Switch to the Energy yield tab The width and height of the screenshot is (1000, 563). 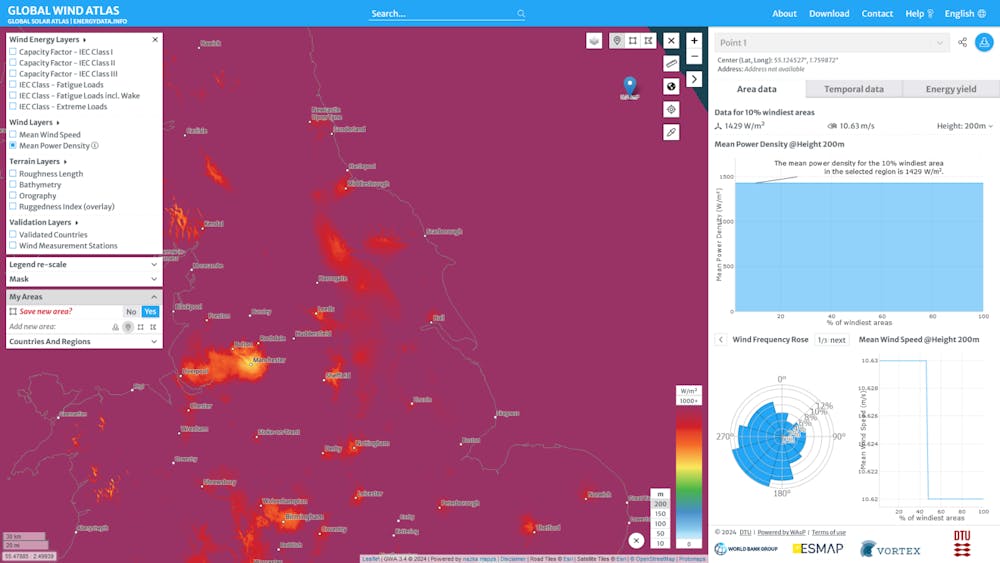click(951, 89)
